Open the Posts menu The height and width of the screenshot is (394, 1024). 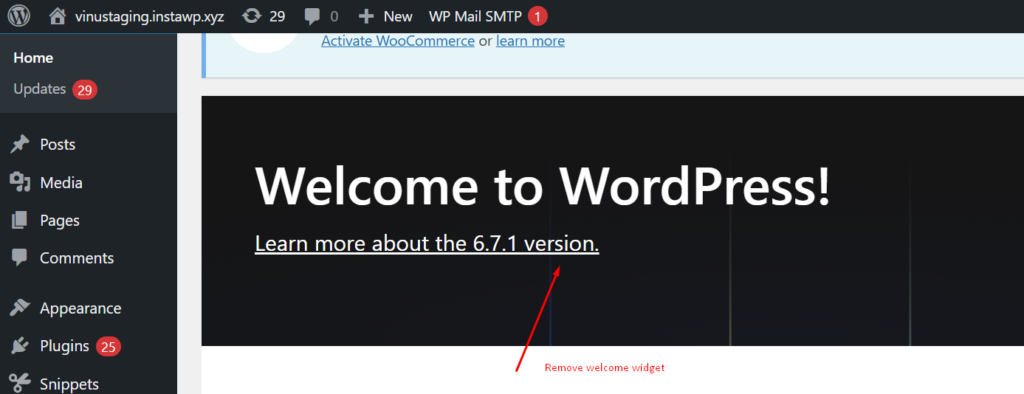57,144
